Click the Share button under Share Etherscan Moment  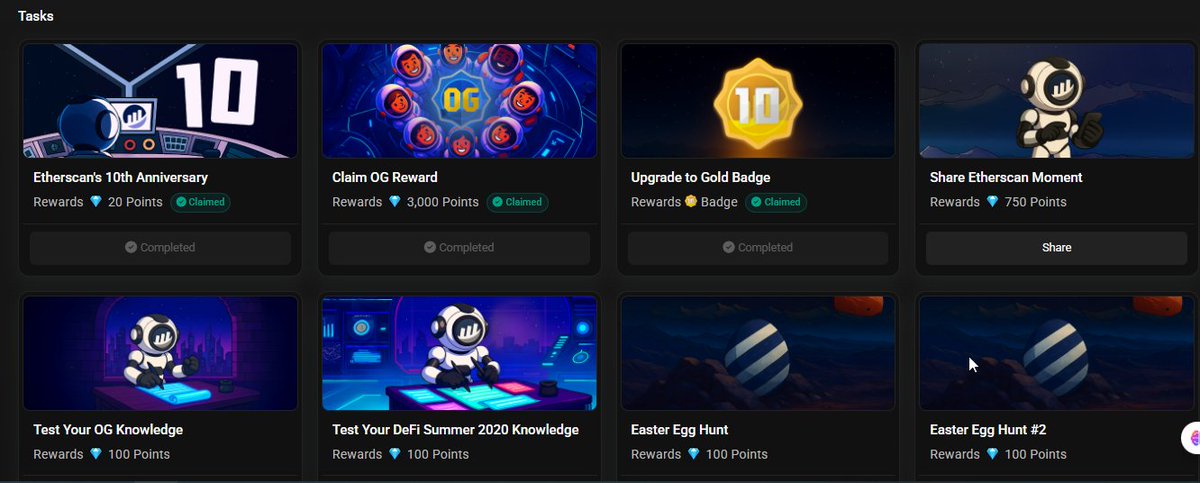1056,248
